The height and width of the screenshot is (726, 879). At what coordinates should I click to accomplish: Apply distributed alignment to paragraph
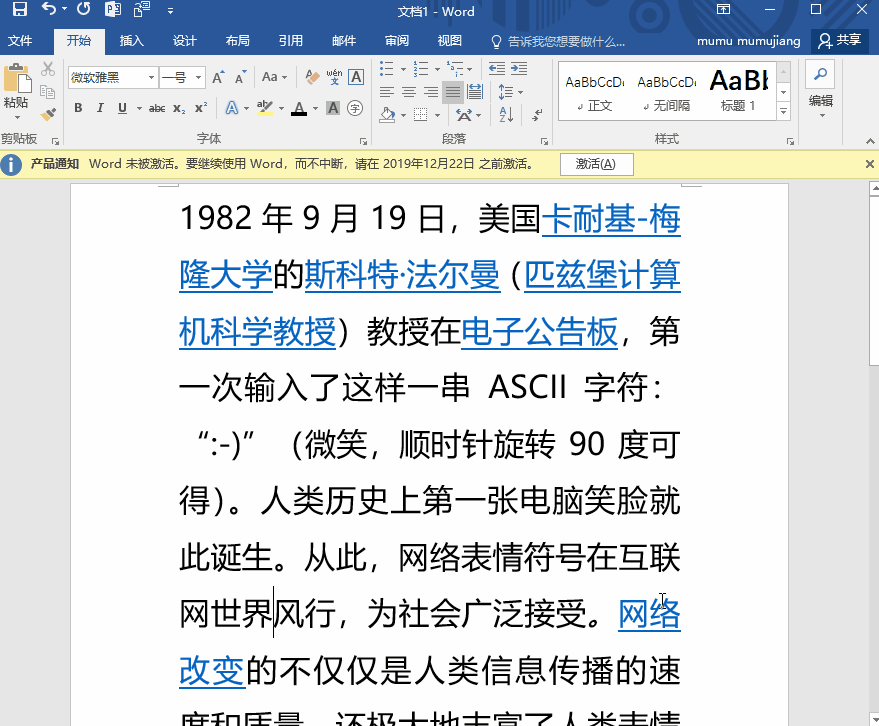(475, 92)
